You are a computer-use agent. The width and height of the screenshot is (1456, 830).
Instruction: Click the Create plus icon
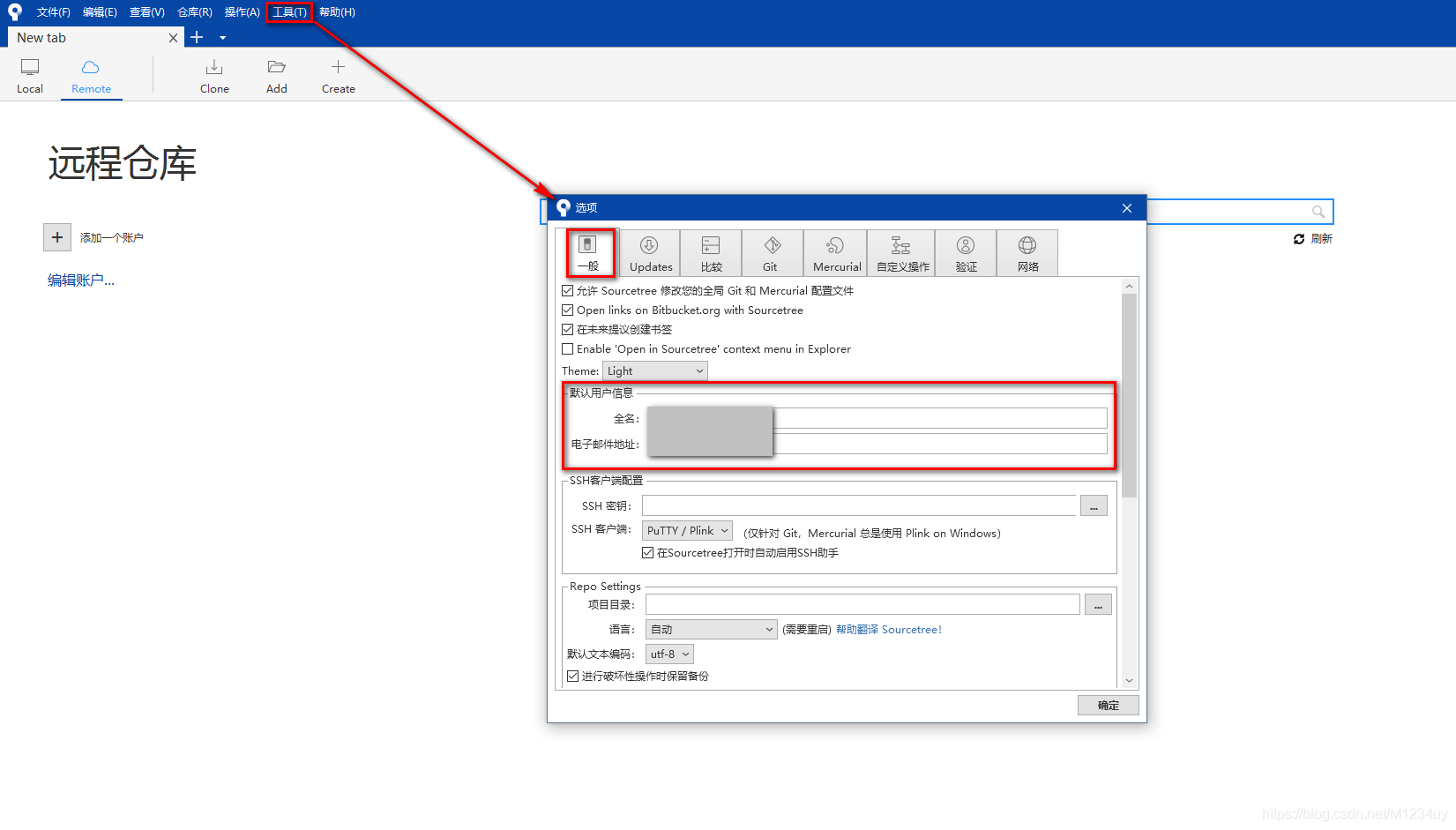coord(338,67)
